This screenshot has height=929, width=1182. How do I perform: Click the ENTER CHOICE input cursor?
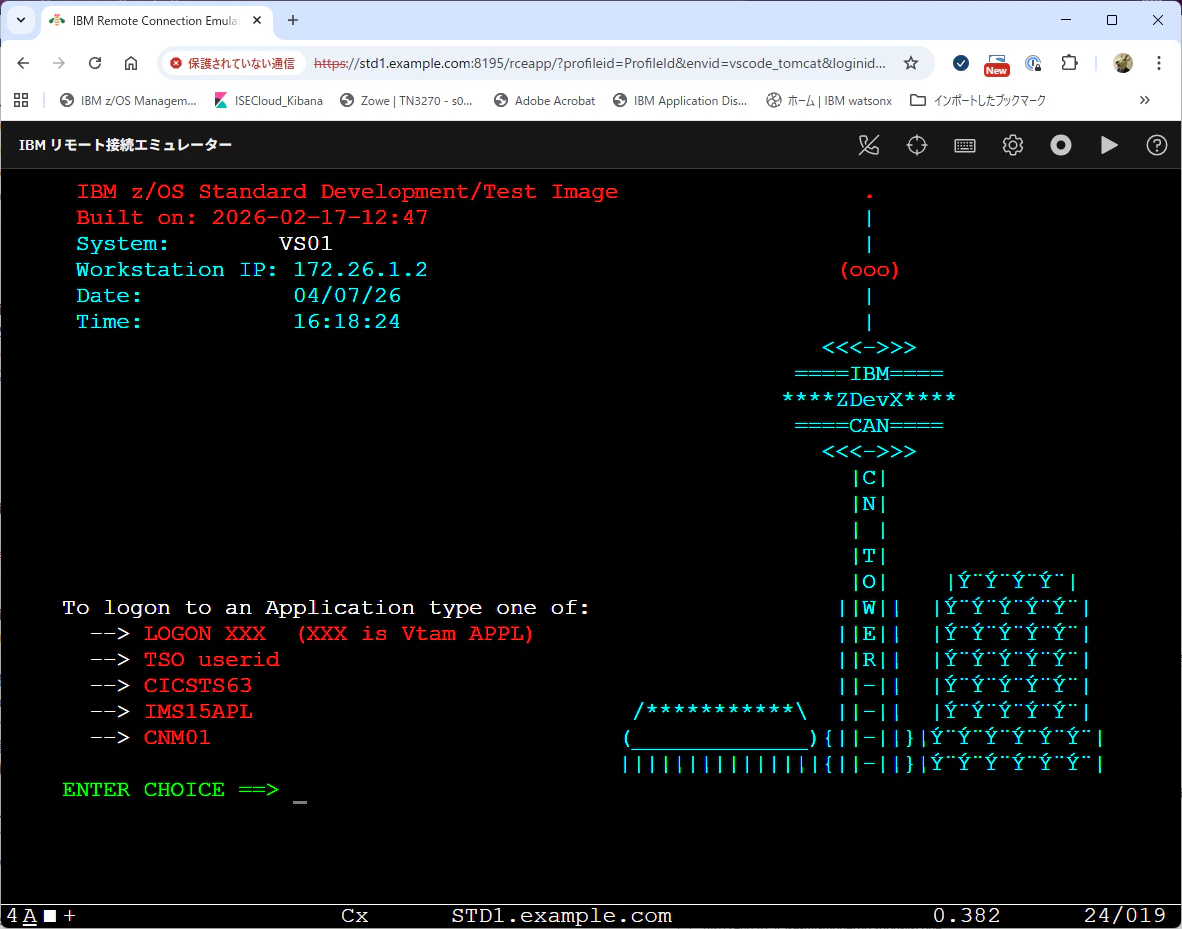[x=300, y=790]
